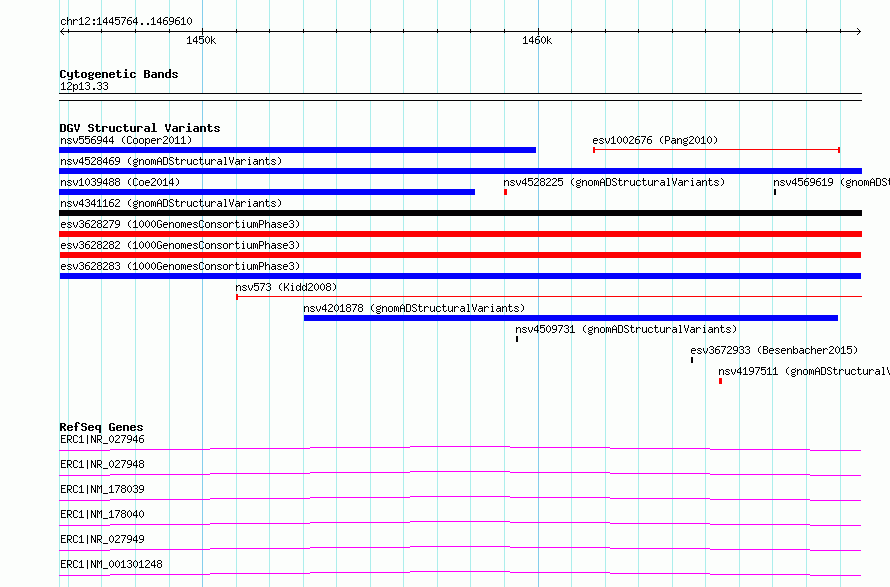Click the blue bar of esv3628283

(460, 276)
